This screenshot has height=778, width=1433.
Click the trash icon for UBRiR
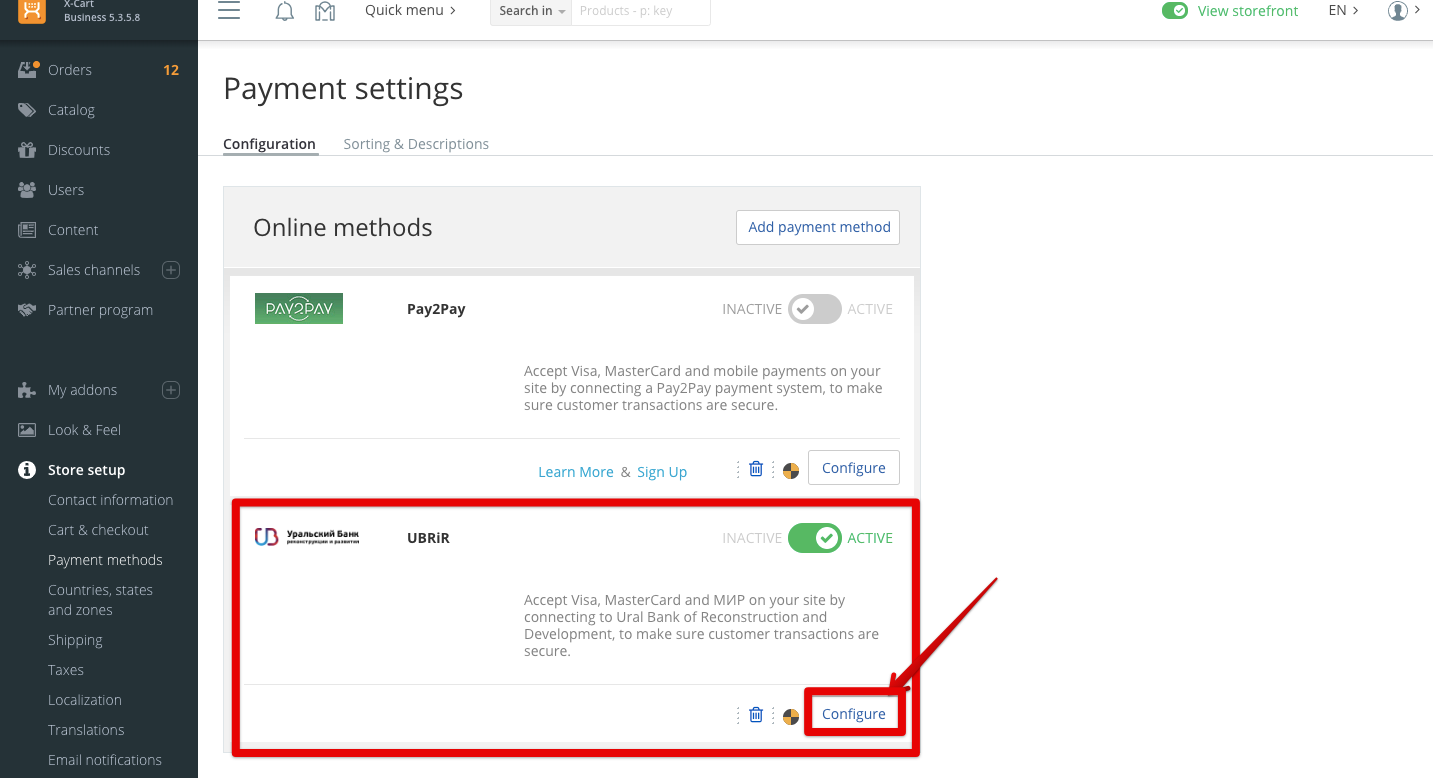click(x=756, y=715)
